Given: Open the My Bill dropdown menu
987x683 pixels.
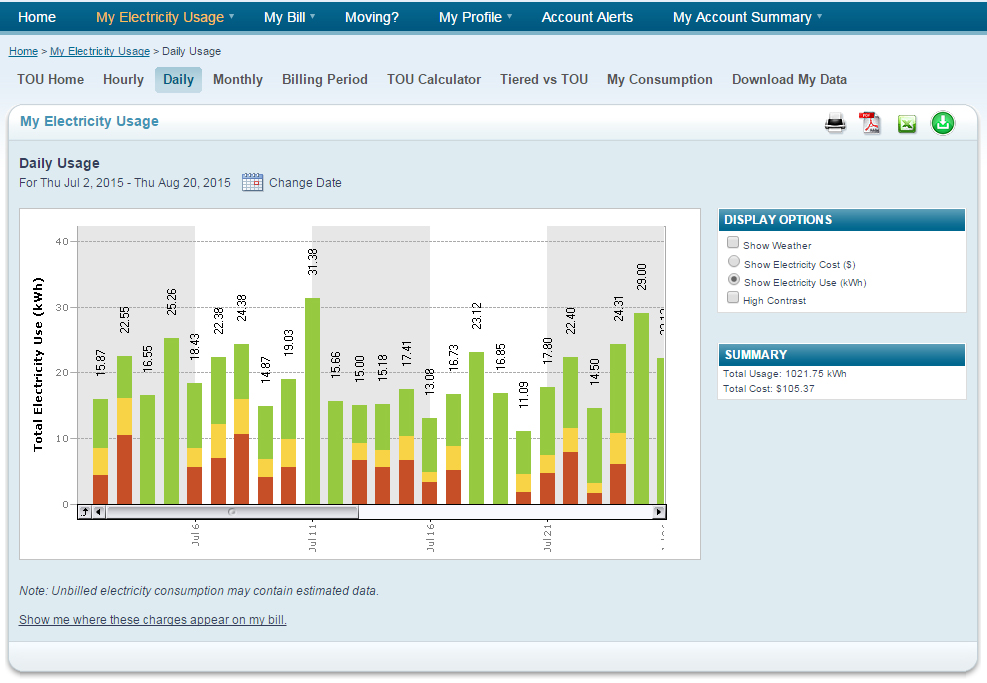Looking at the screenshot, I should coord(289,17).
